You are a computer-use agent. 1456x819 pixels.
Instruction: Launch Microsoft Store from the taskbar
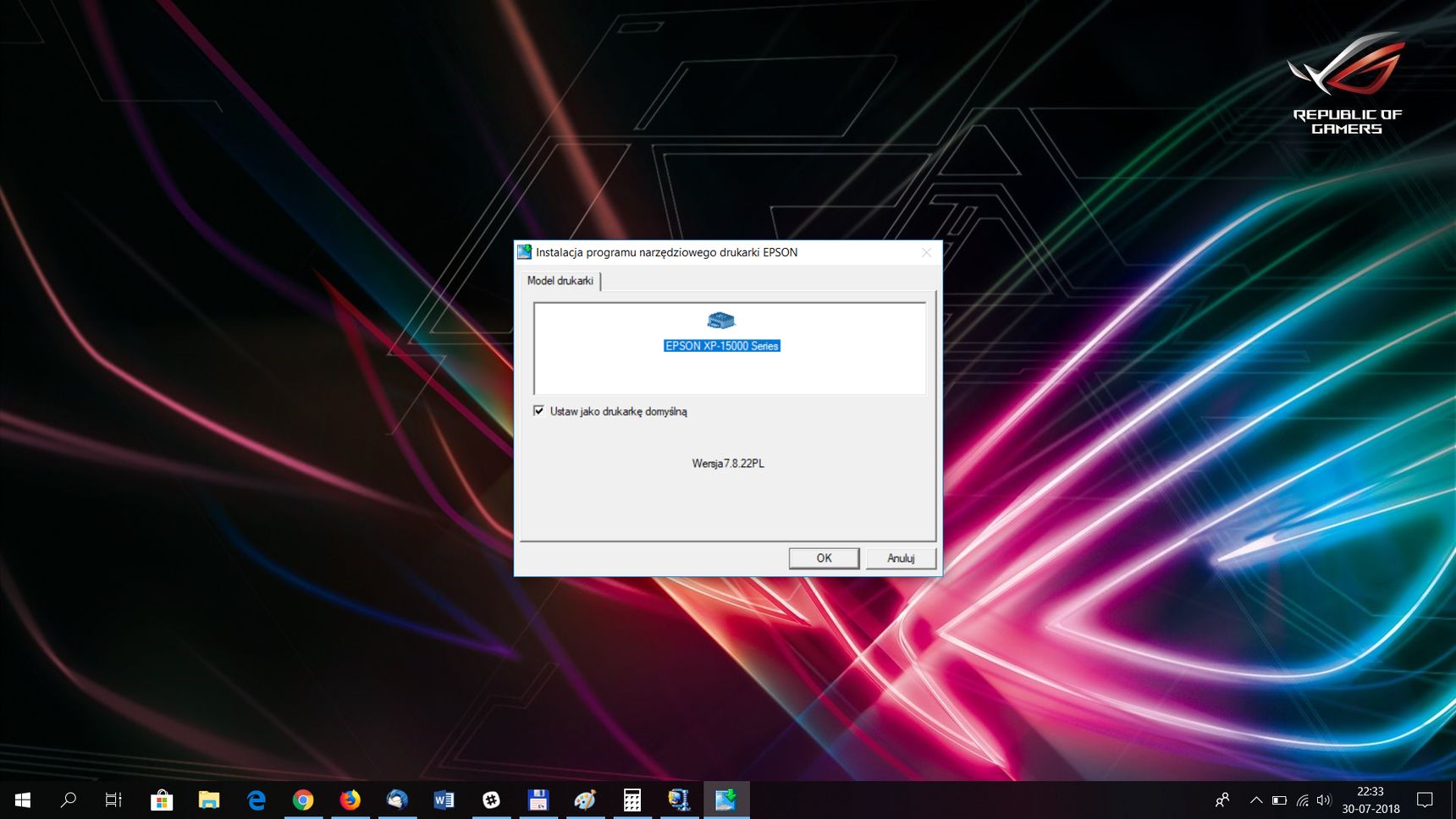pyautogui.click(x=162, y=800)
